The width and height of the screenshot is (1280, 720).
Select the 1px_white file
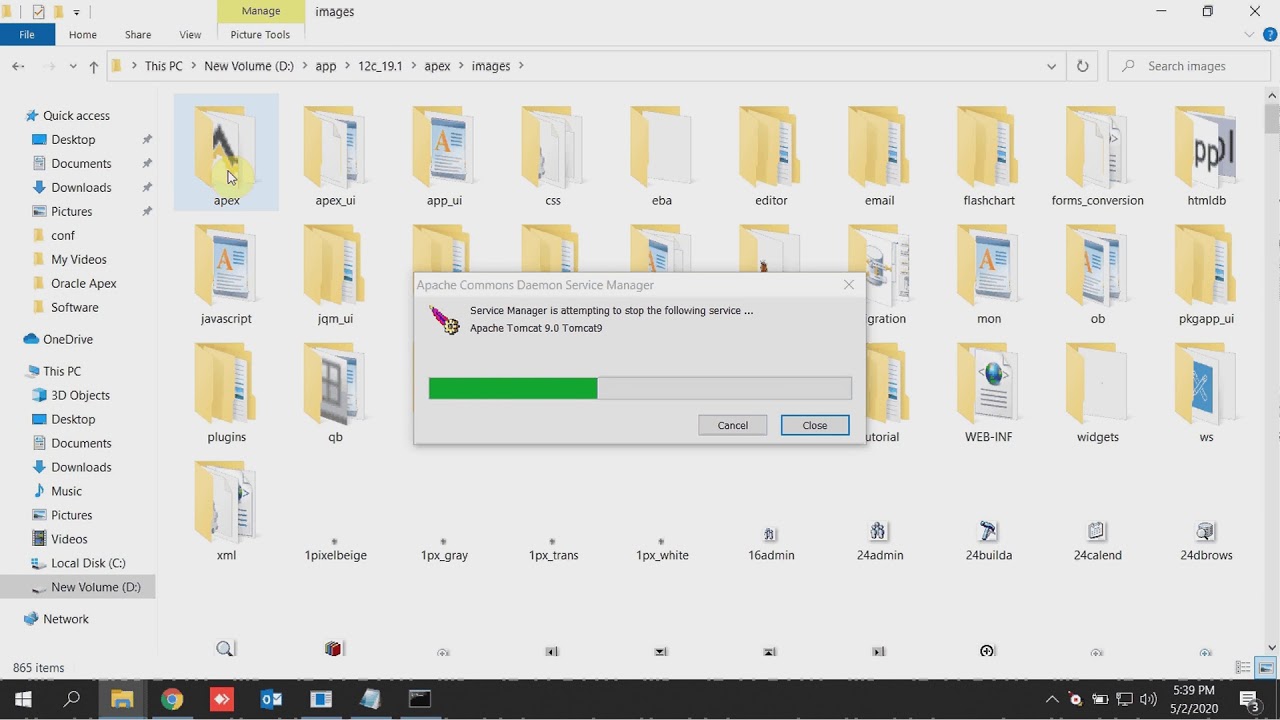pos(662,548)
